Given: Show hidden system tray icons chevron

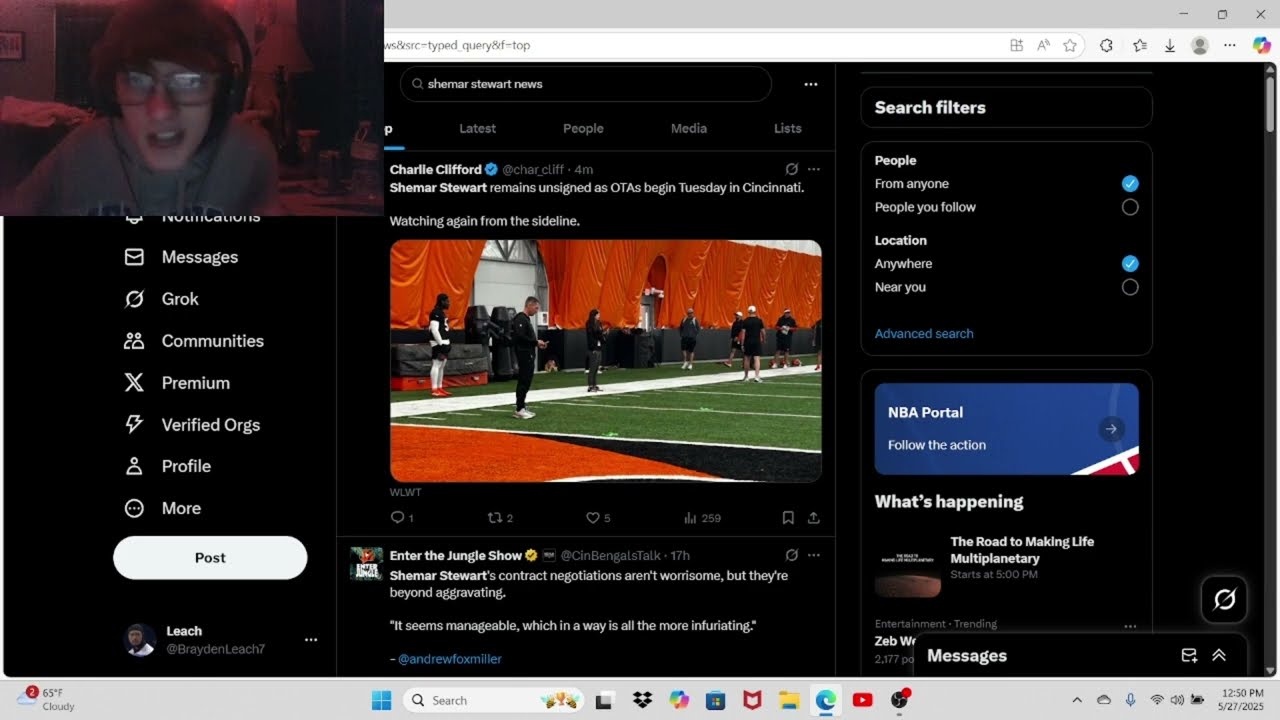Looking at the screenshot, I should [1077, 700].
